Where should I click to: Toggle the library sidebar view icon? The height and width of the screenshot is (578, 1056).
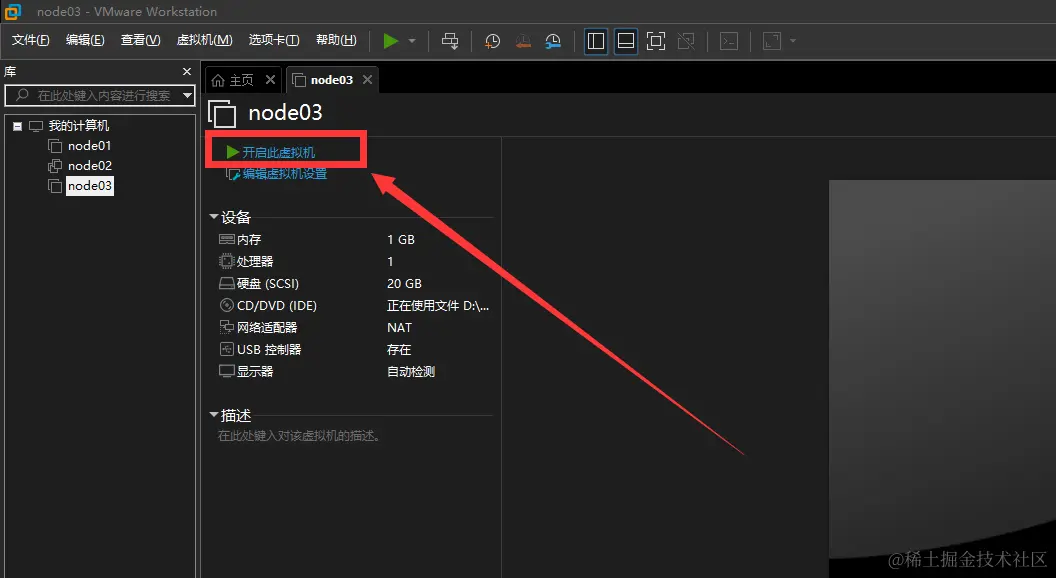click(596, 41)
